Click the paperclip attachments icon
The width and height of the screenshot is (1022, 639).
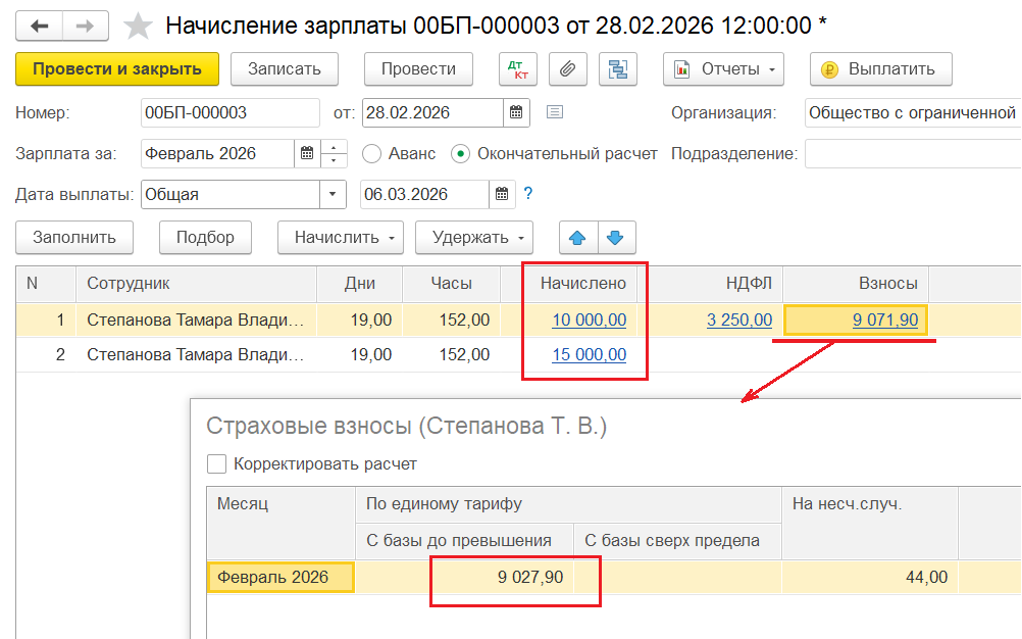tap(567, 69)
